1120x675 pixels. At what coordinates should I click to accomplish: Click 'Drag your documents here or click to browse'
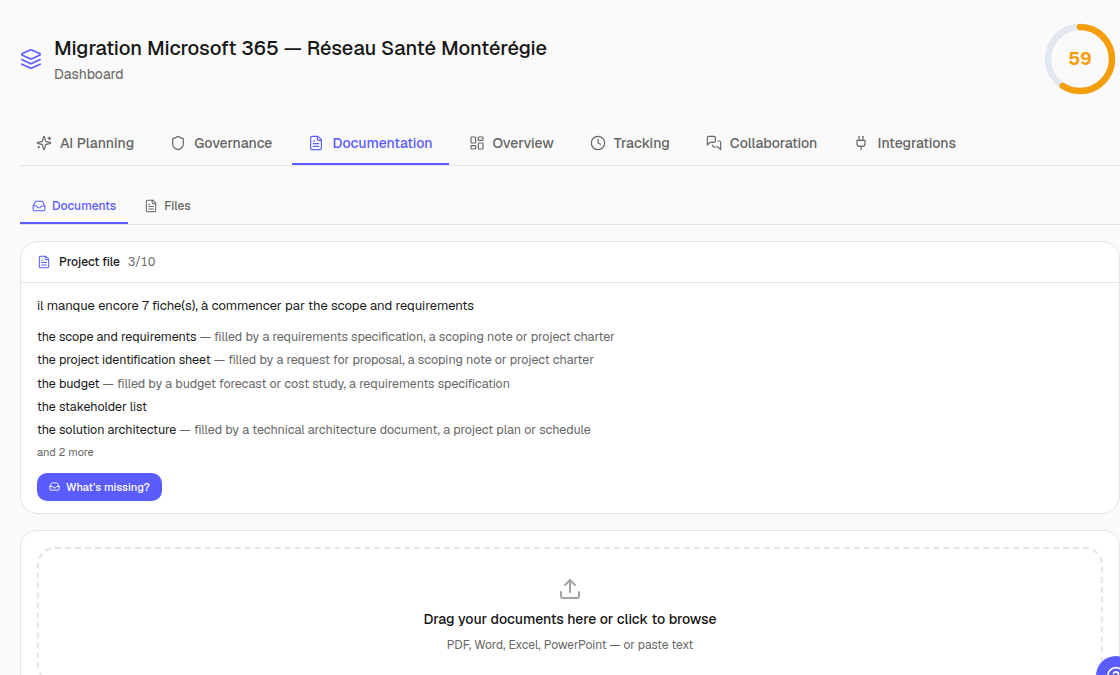coord(569,619)
